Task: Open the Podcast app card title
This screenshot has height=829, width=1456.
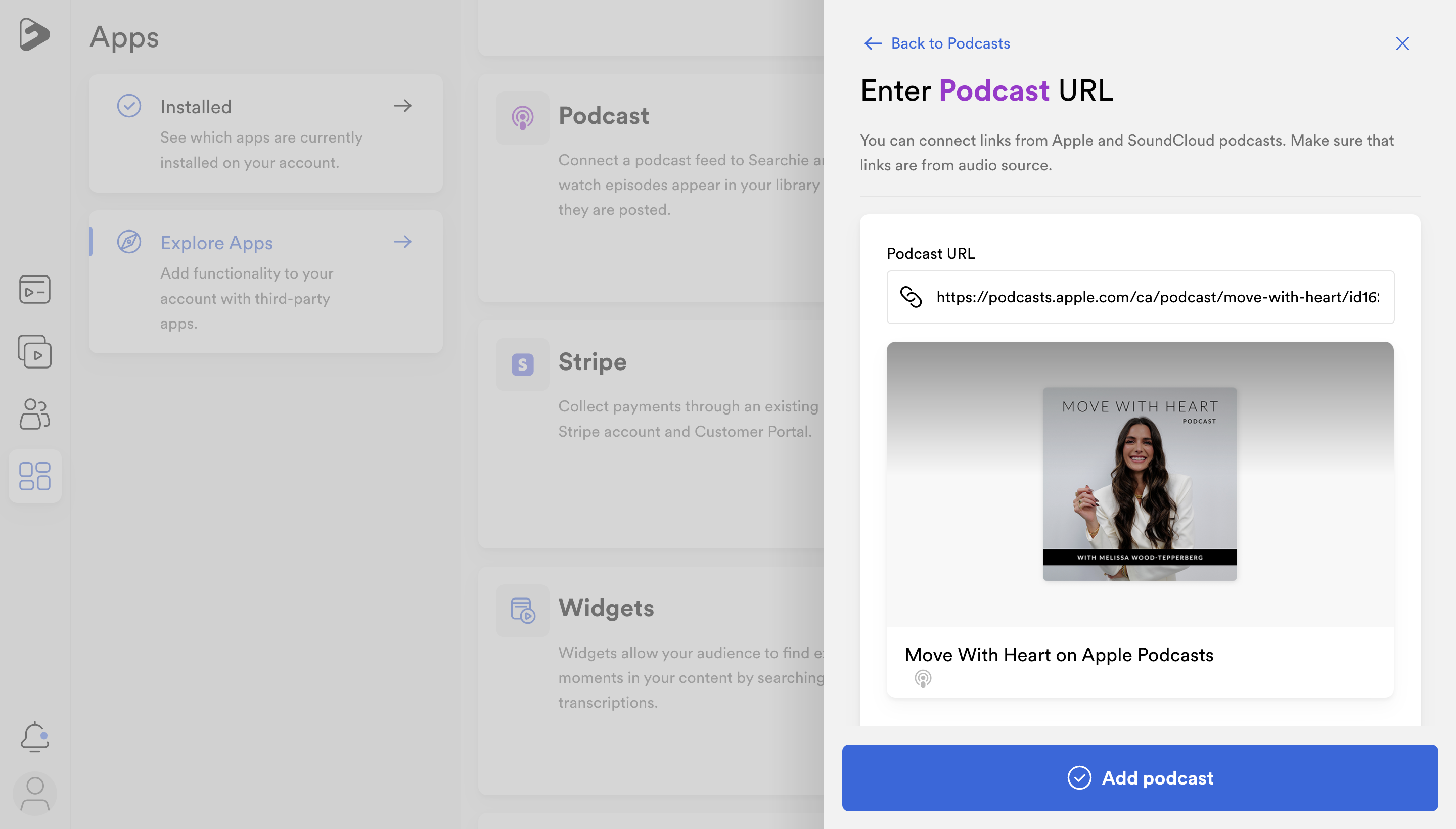Action: click(604, 116)
